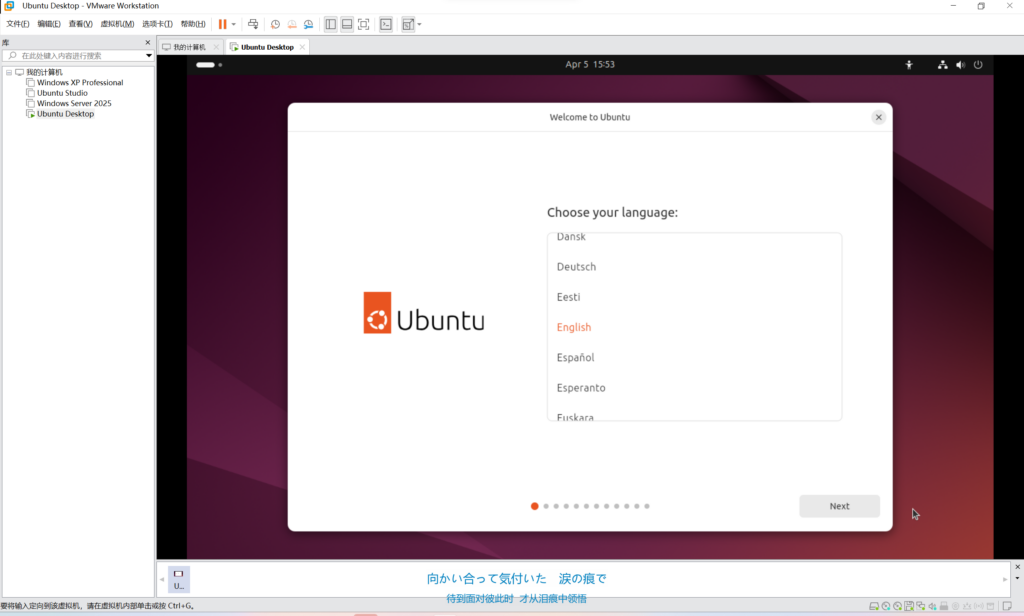Open the message log icon in status bar

coord(1007,606)
